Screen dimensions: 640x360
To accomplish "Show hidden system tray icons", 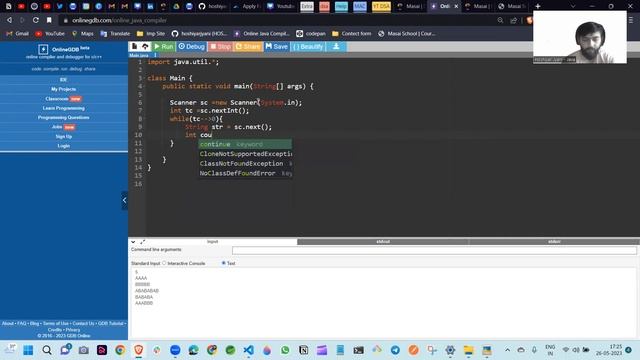I will pyautogui.click(x=507, y=350).
